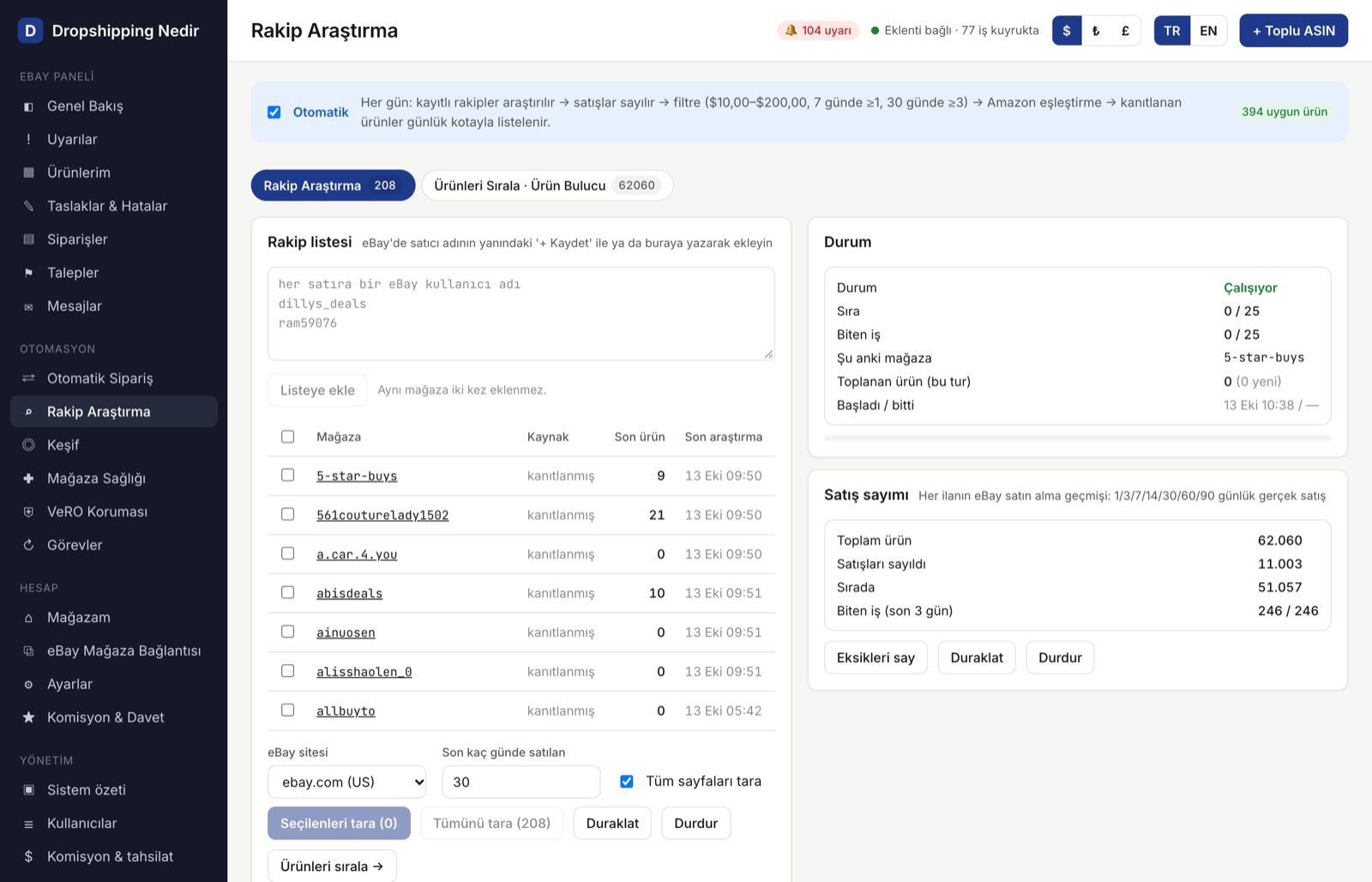Screen dimensions: 1372x882
Task: Click the Siparişler sidebar icon
Action: [x=28, y=240]
